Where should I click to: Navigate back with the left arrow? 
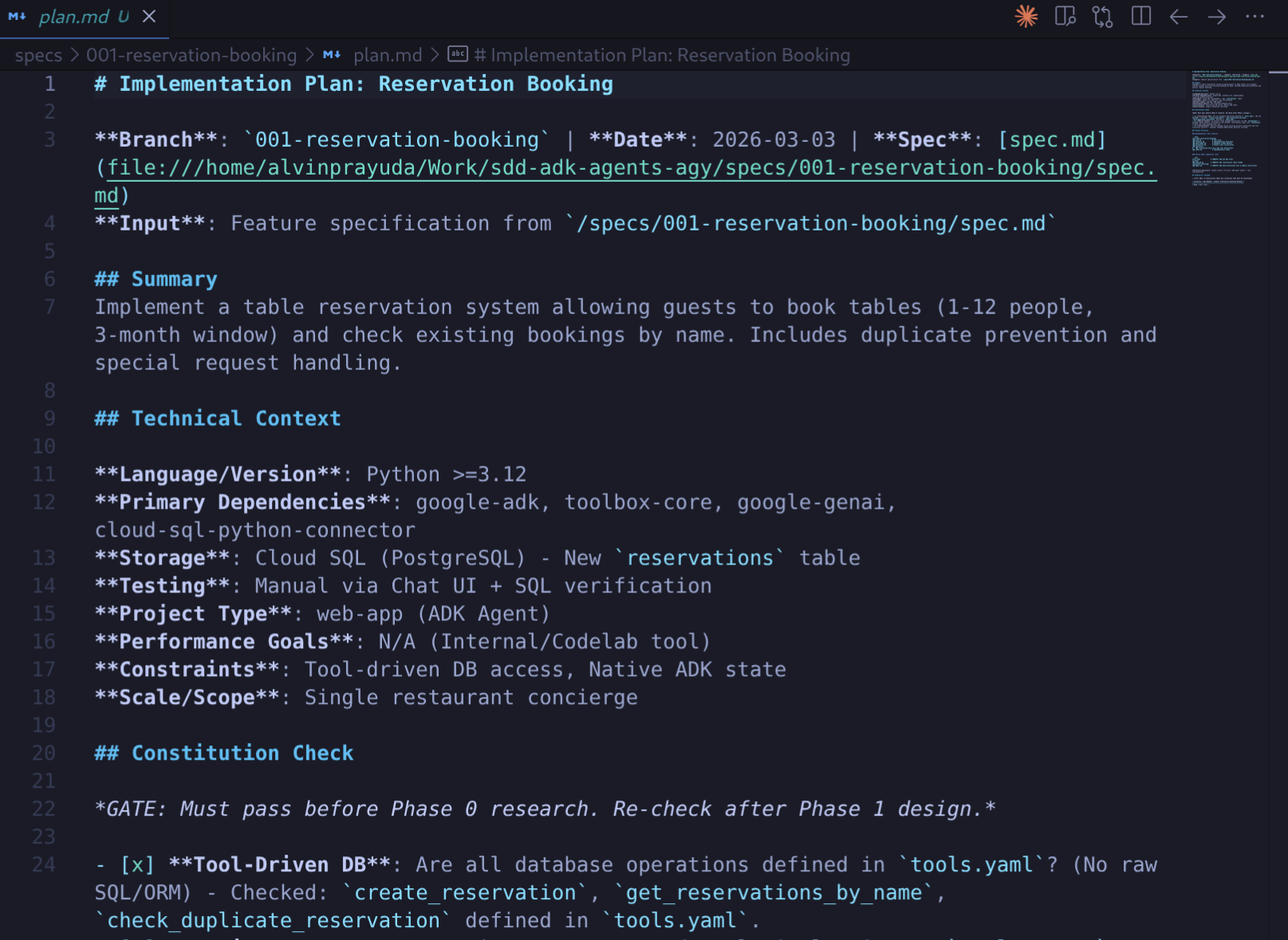pyautogui.click(x=1179, y=17)
